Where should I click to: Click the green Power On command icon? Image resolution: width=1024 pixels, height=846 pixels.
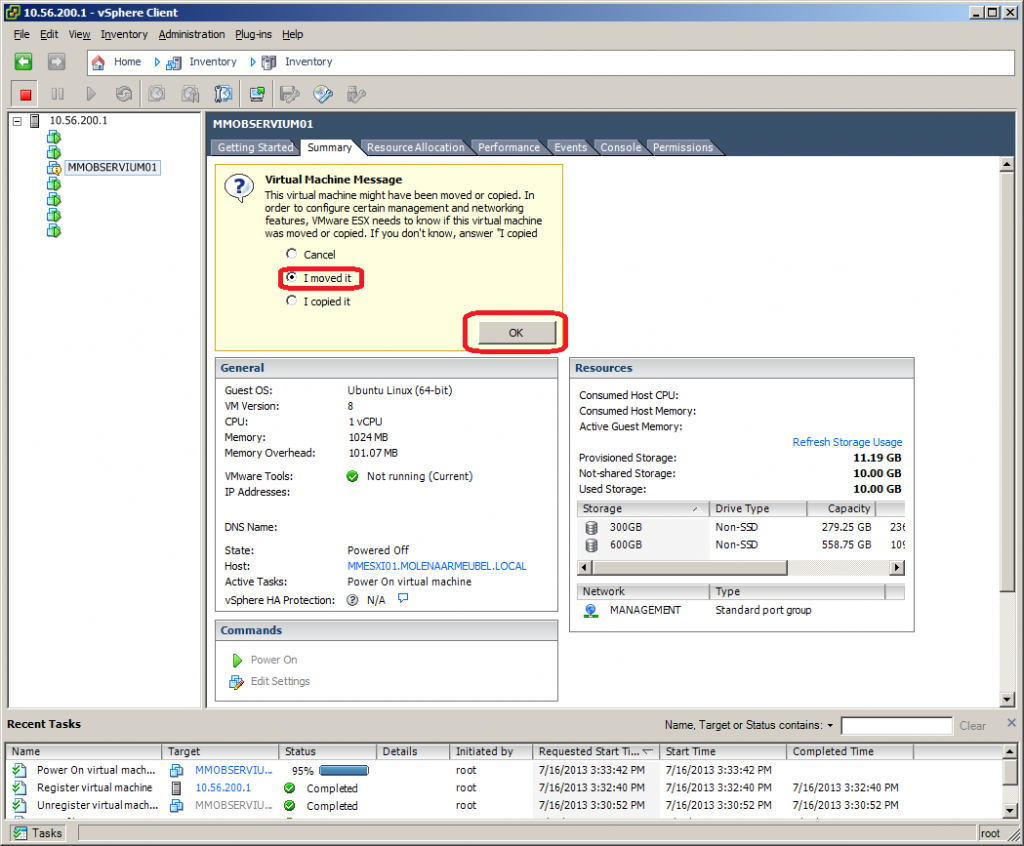coord(237,660)
